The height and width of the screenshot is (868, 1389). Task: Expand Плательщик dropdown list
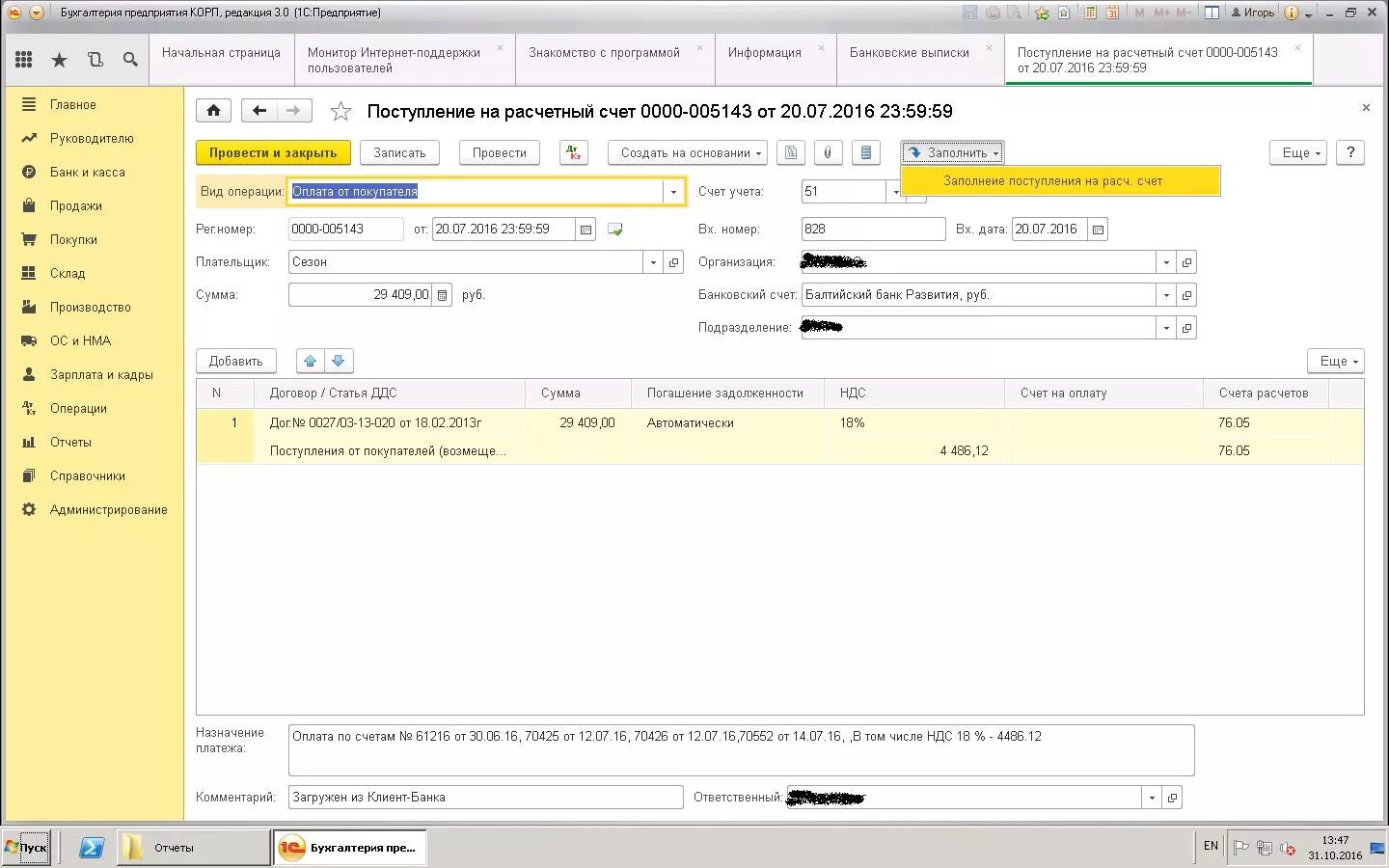coord(653,262)
